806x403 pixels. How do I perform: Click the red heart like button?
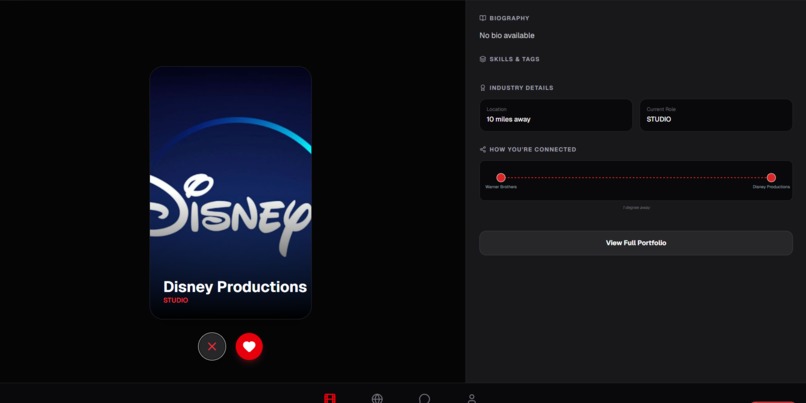click(x=249, y=346)
